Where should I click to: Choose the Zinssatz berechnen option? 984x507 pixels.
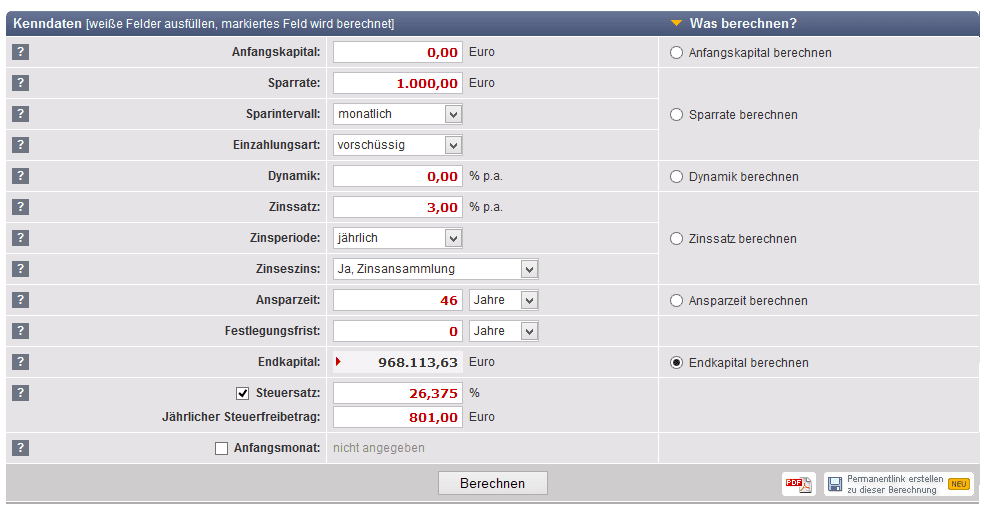677,239
